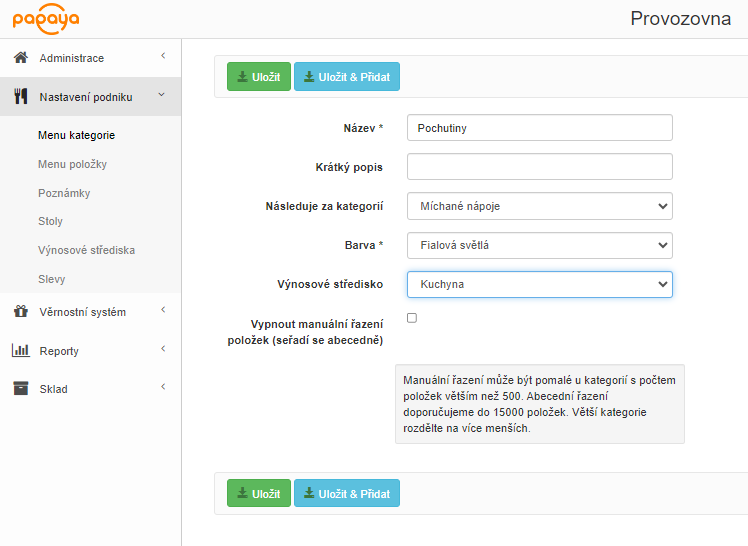The height and width of the screenshot is (546, 748).
Task: Click the Krátký popis input field
Action: [539, 166]
